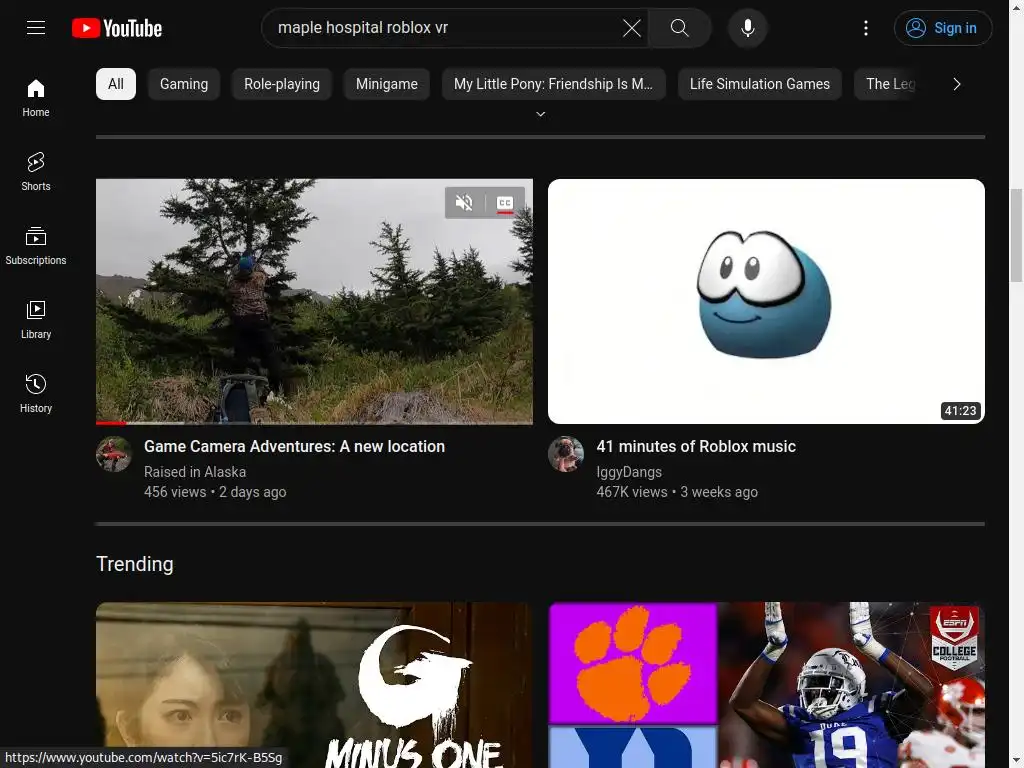The width and height of the screenshot is (1024, 768).
Task: Open the three-dot settings menu
Action: [866, 27]
